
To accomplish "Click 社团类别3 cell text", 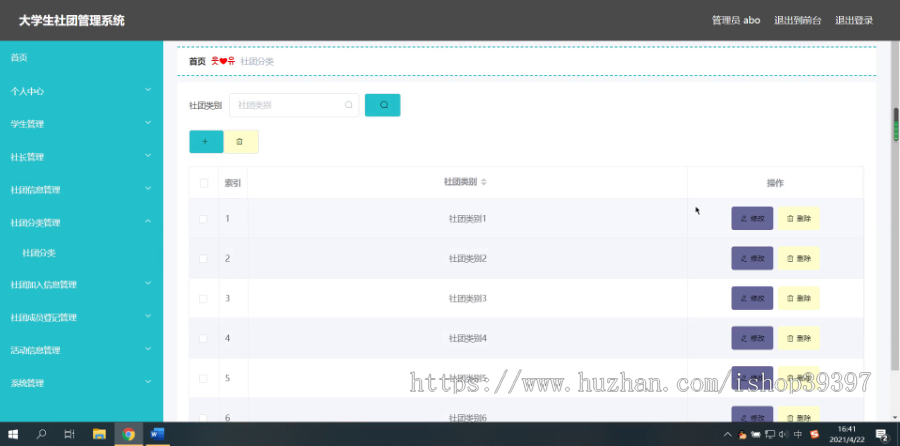I will 467,298.
